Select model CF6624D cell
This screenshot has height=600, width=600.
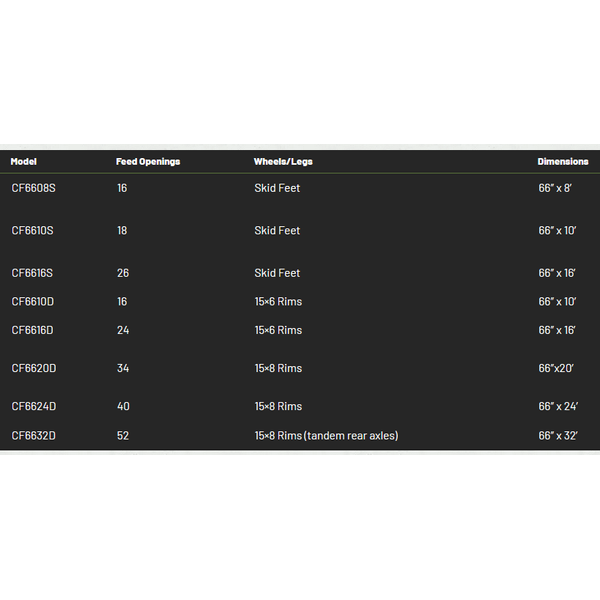(x=34, y=406)
